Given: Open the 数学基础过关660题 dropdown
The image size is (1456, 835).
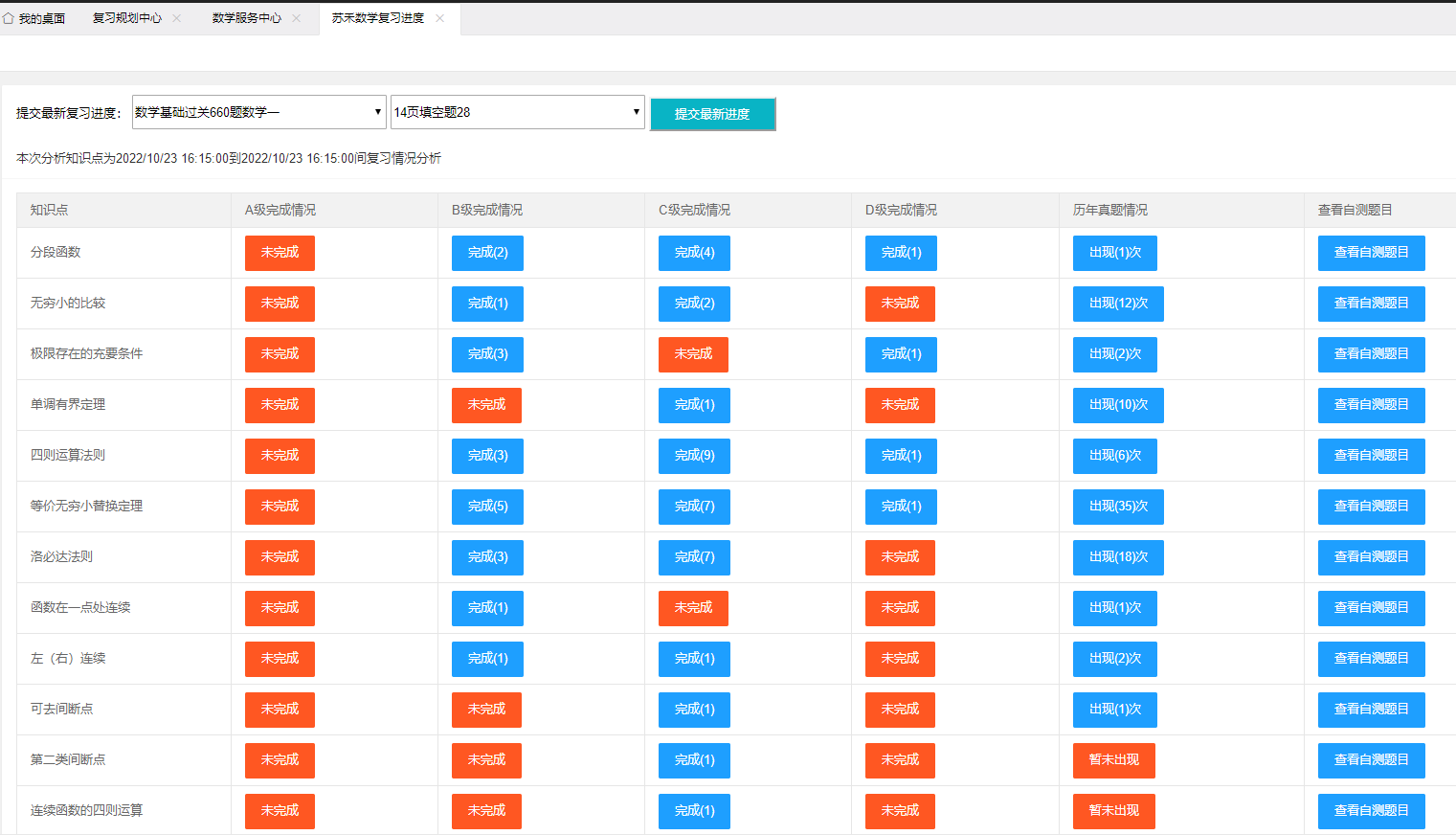Looking at the screenshot, I should coord(258,112).
